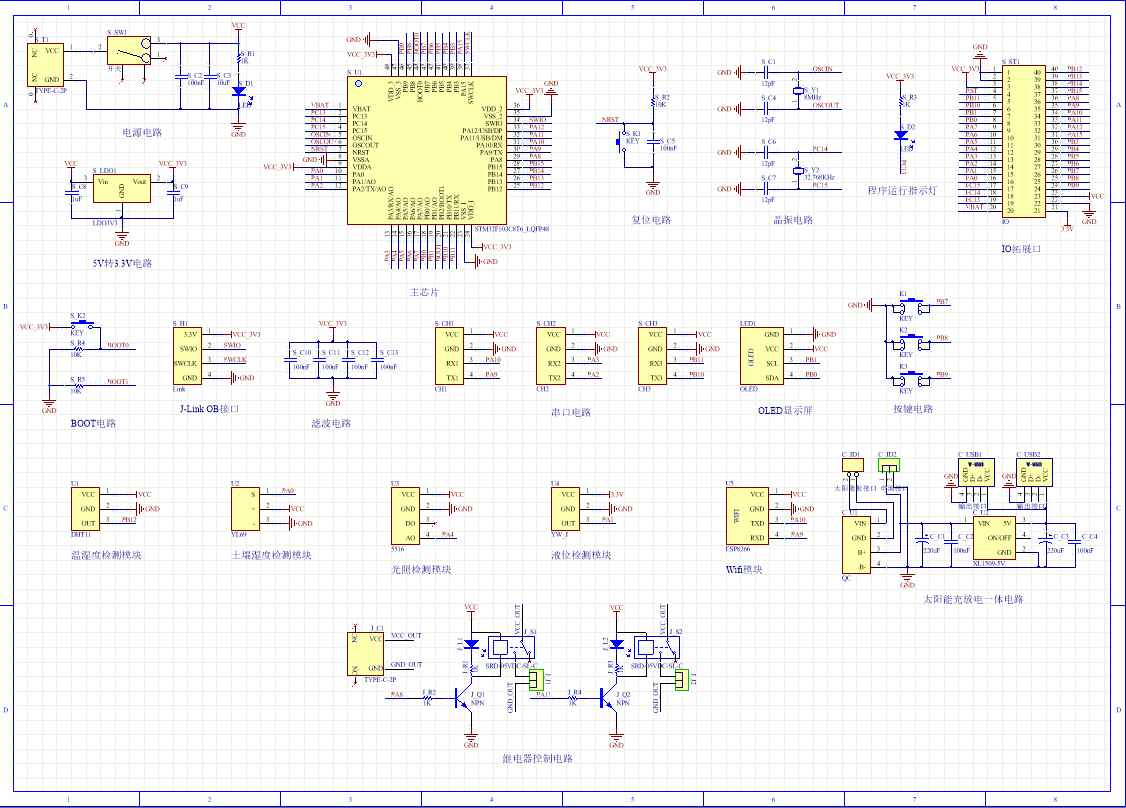Screen dimensions: 1126x808
Task: Select the S_D1 power LED symbol
Action: tap(238, 92)
